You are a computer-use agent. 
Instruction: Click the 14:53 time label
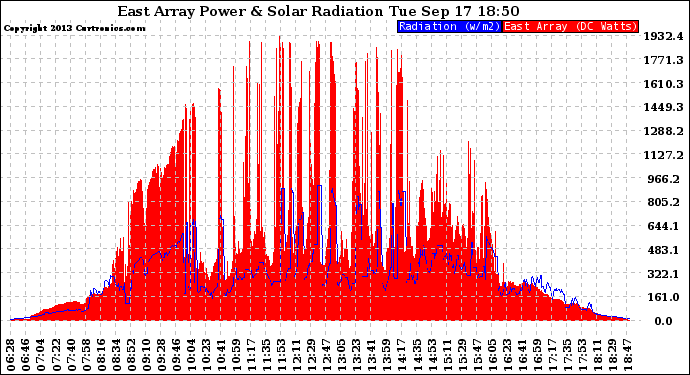tap(433, 354)
